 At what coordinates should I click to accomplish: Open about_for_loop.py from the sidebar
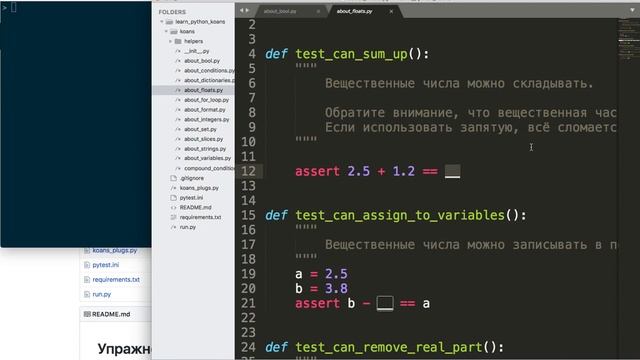coord(207,100)
